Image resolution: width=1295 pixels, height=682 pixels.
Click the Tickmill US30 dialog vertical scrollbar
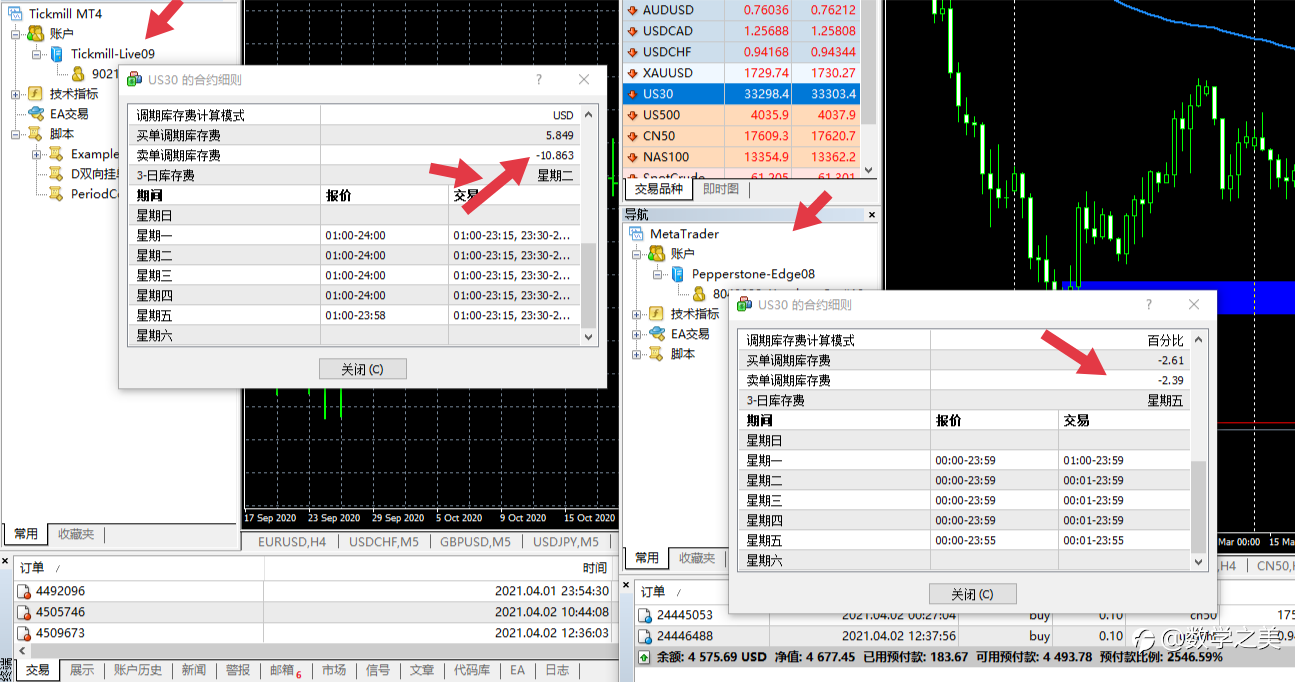pos(589,225)
